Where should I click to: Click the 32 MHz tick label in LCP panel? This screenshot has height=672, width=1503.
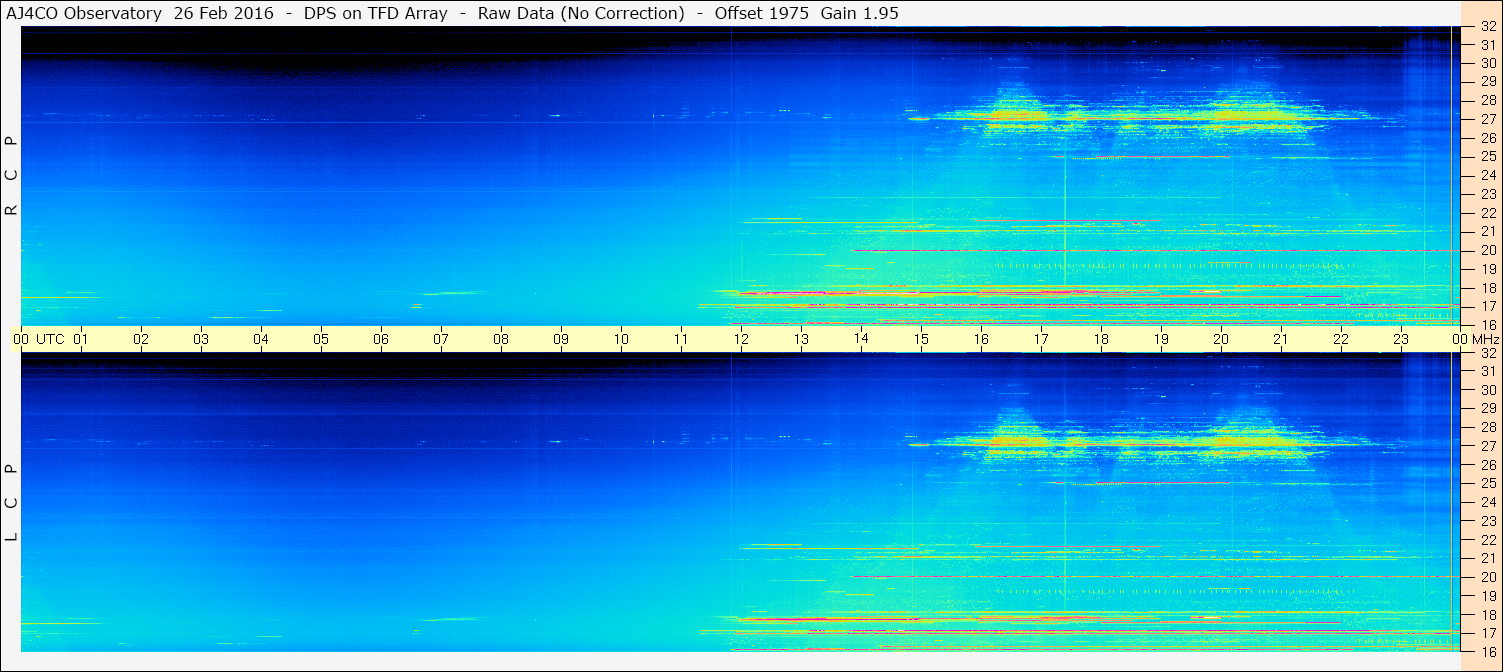click(x=1488, y=353)
